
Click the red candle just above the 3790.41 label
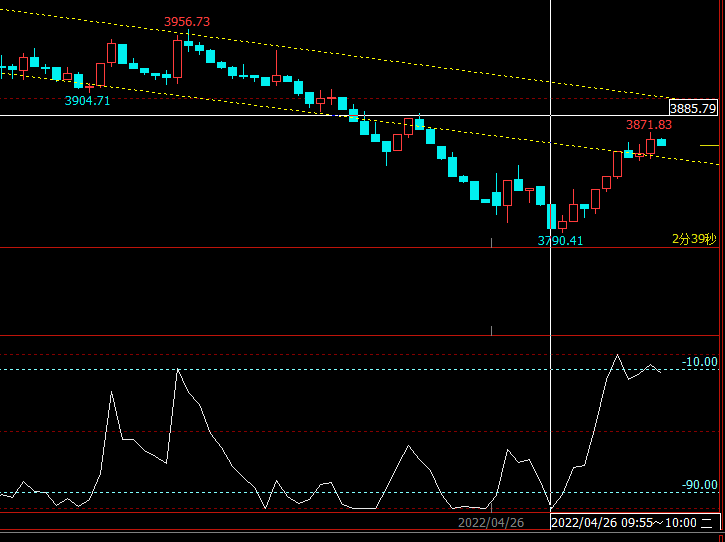tap(562, 224)
